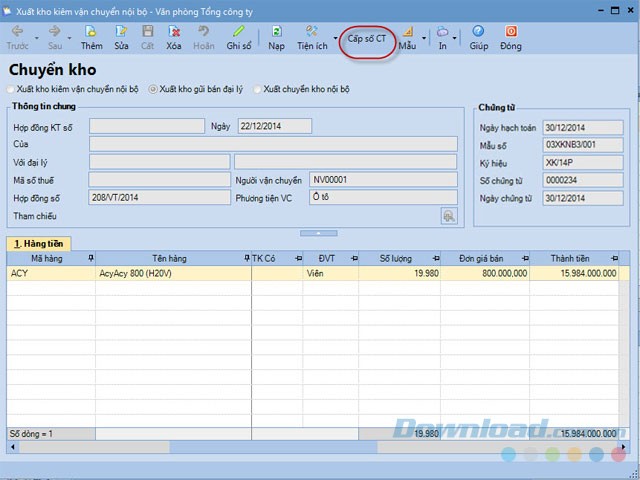Click the Ghi sổ (Post) icon
The height and width of the screenshot is (480, 640).
(239, 37)
